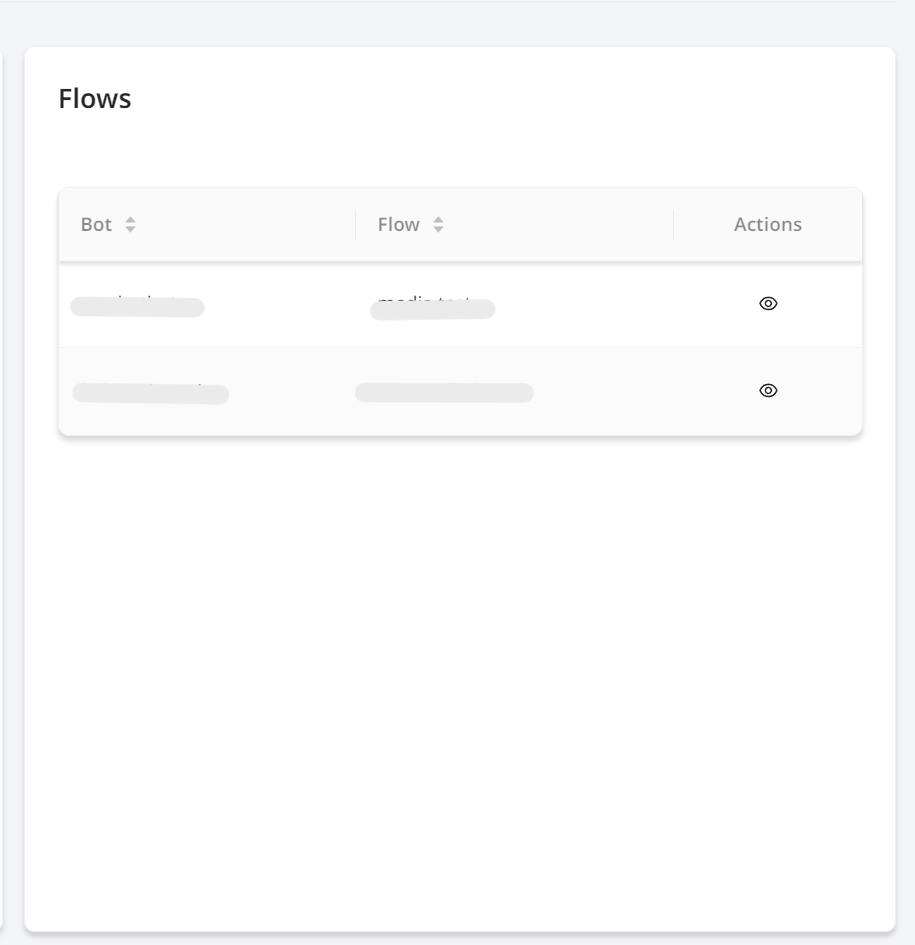Click the up arrow of Flow sorter
The height and width of the screenshot is (945, 915).
coord(438,220)
